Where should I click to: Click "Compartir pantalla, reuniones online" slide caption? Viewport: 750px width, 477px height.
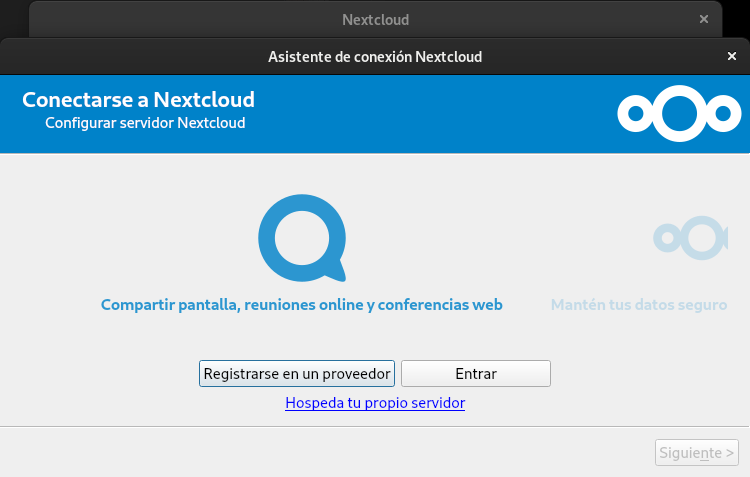[x=302, y=305]
